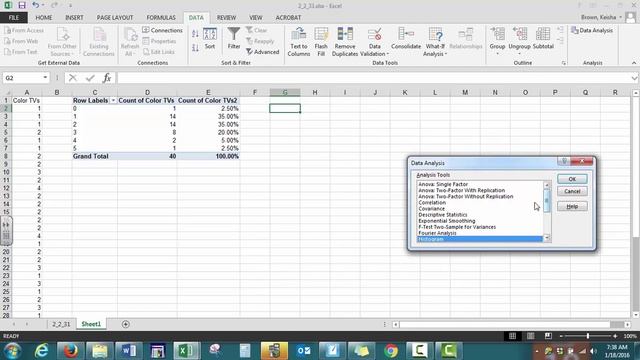640x360 pixels.
Task: Select Histogram in analysis list
Action: [x=480, y=239]
